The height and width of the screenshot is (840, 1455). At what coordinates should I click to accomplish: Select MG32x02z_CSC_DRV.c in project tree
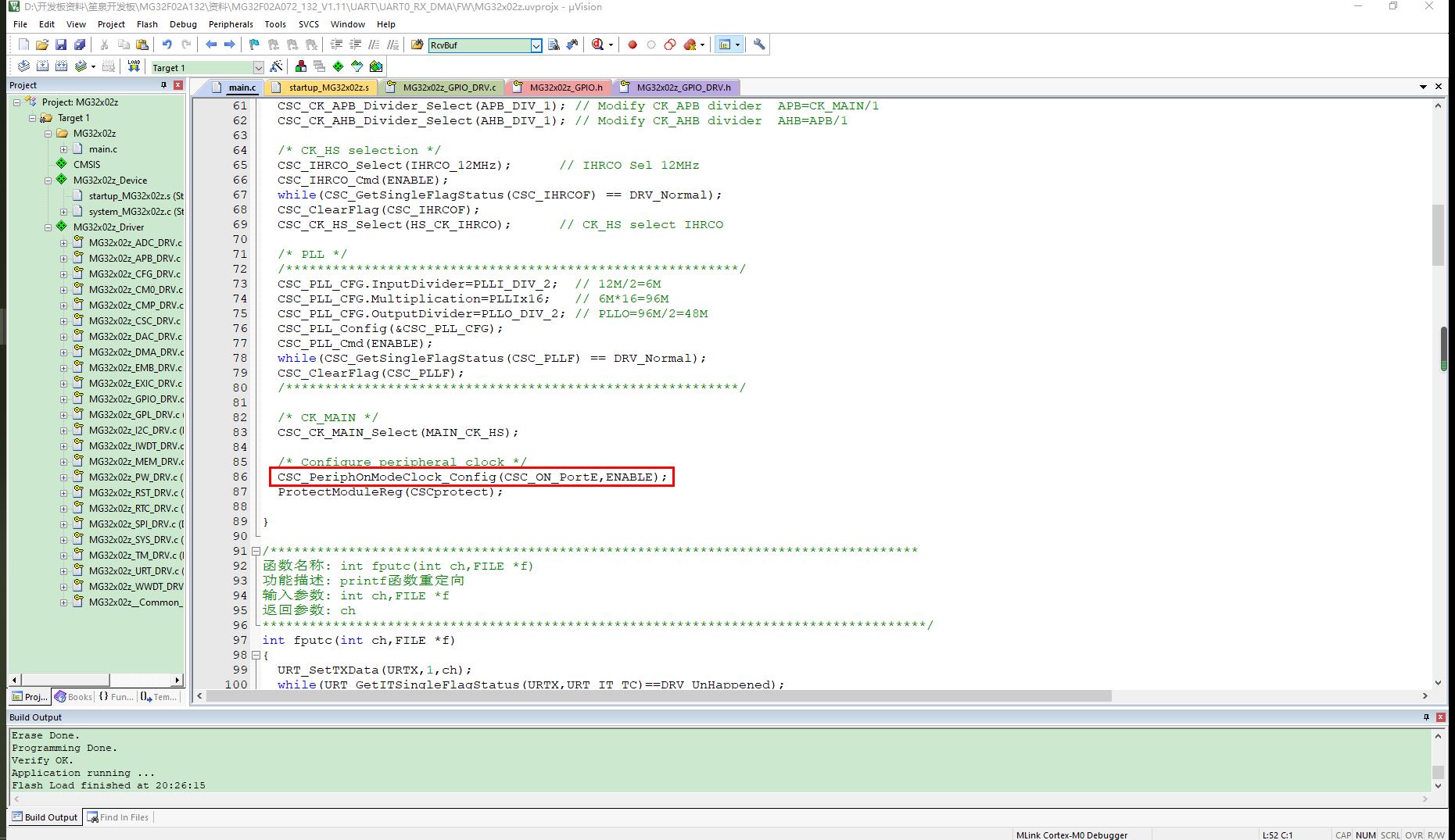point(134,321)
